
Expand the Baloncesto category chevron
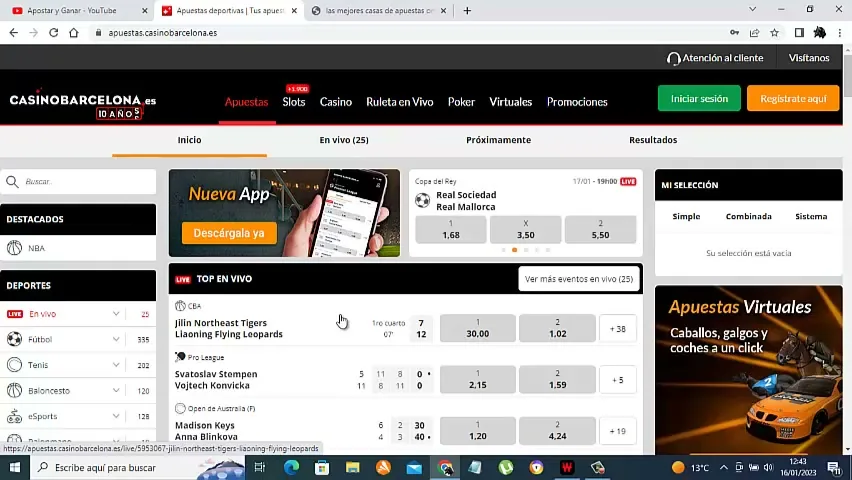coord(116,390)
